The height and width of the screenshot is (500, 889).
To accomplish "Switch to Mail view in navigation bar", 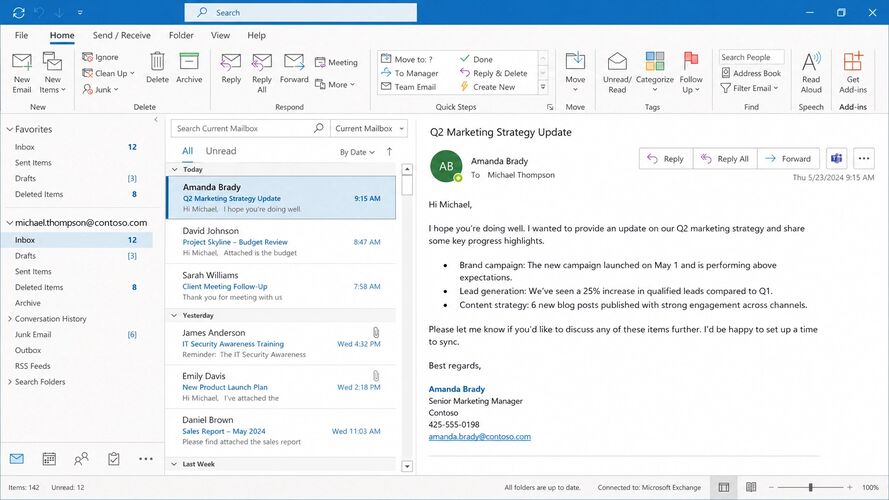I will [x=17, y=459].
